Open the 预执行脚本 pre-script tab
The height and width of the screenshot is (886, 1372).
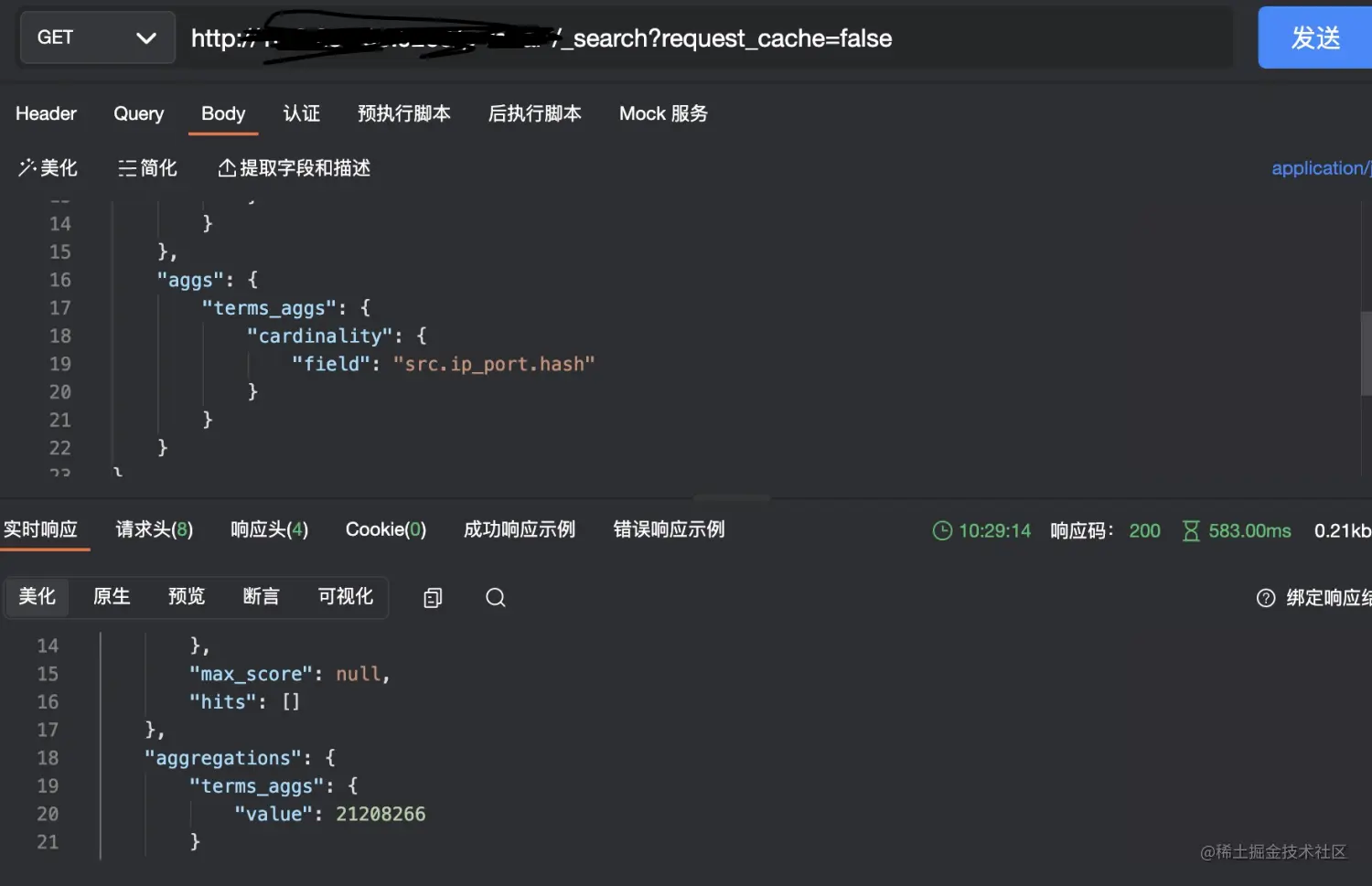(403, 113)
